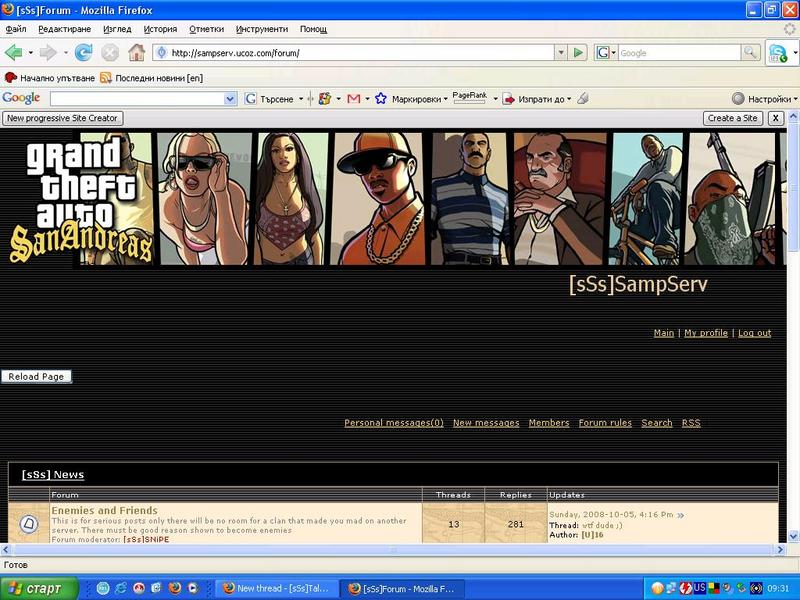
Task: Open the New messages link
Action: [486, 422]
